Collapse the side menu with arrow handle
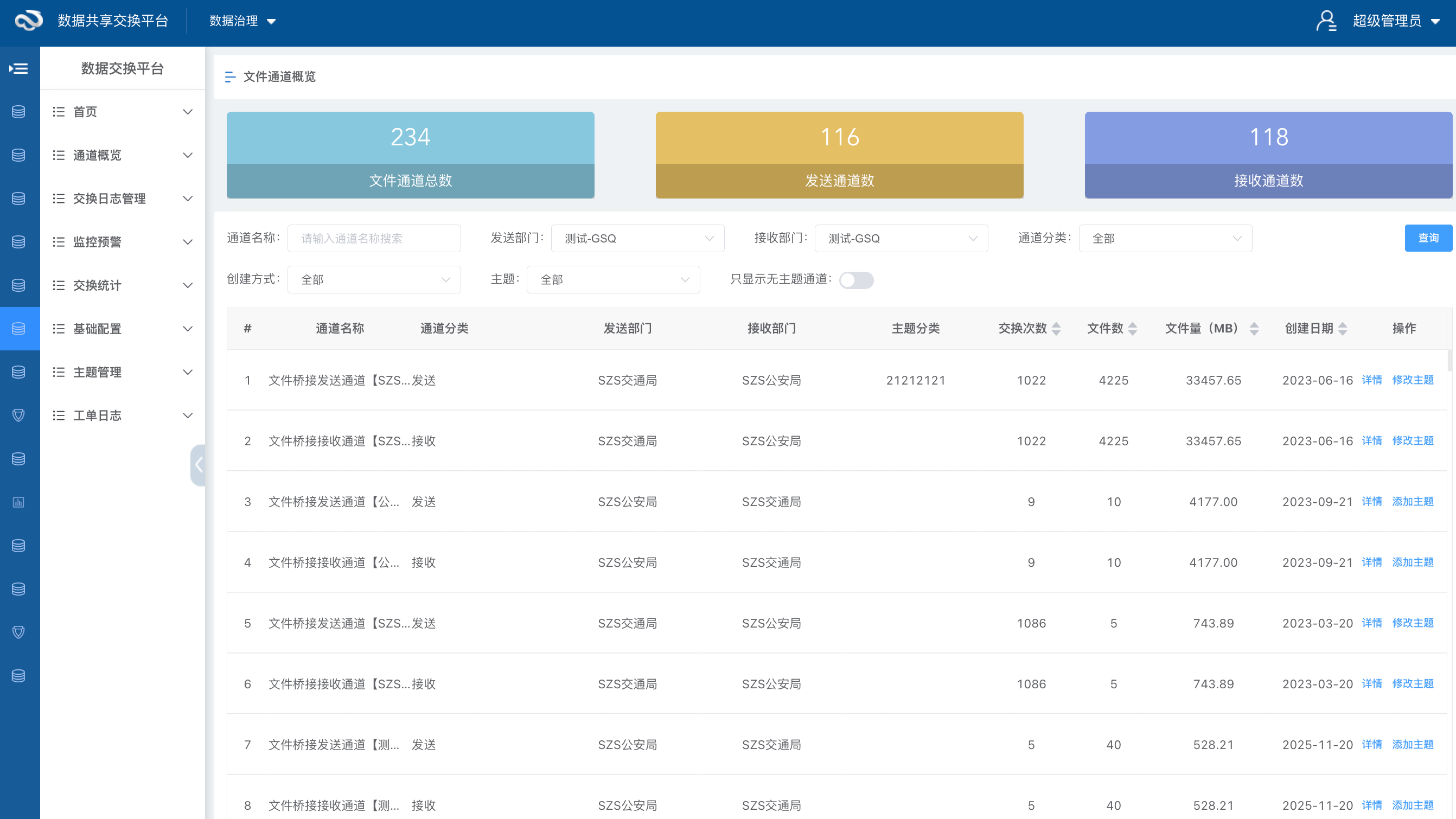 pos(199,465)
